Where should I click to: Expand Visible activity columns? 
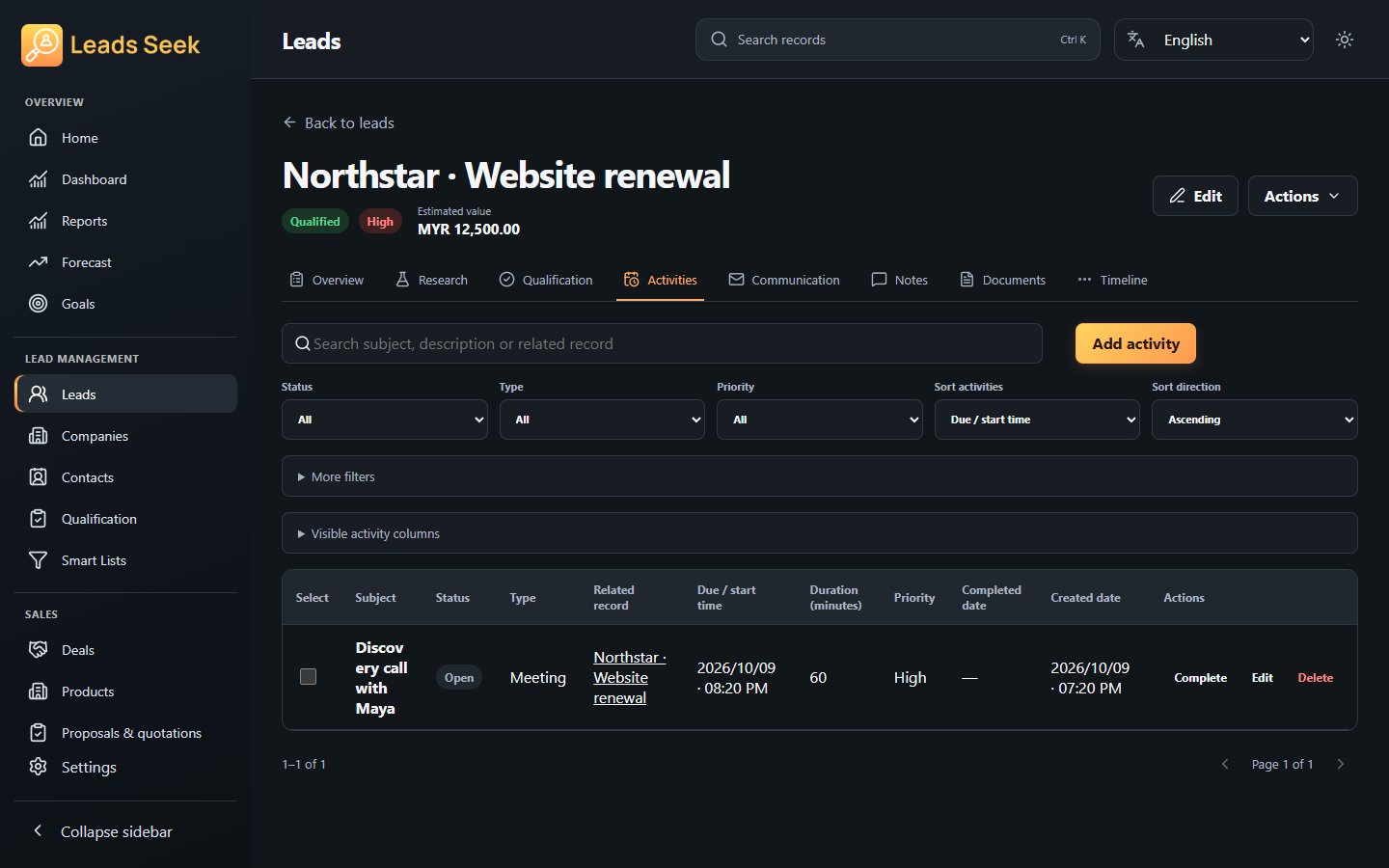[x=820, y=533]
